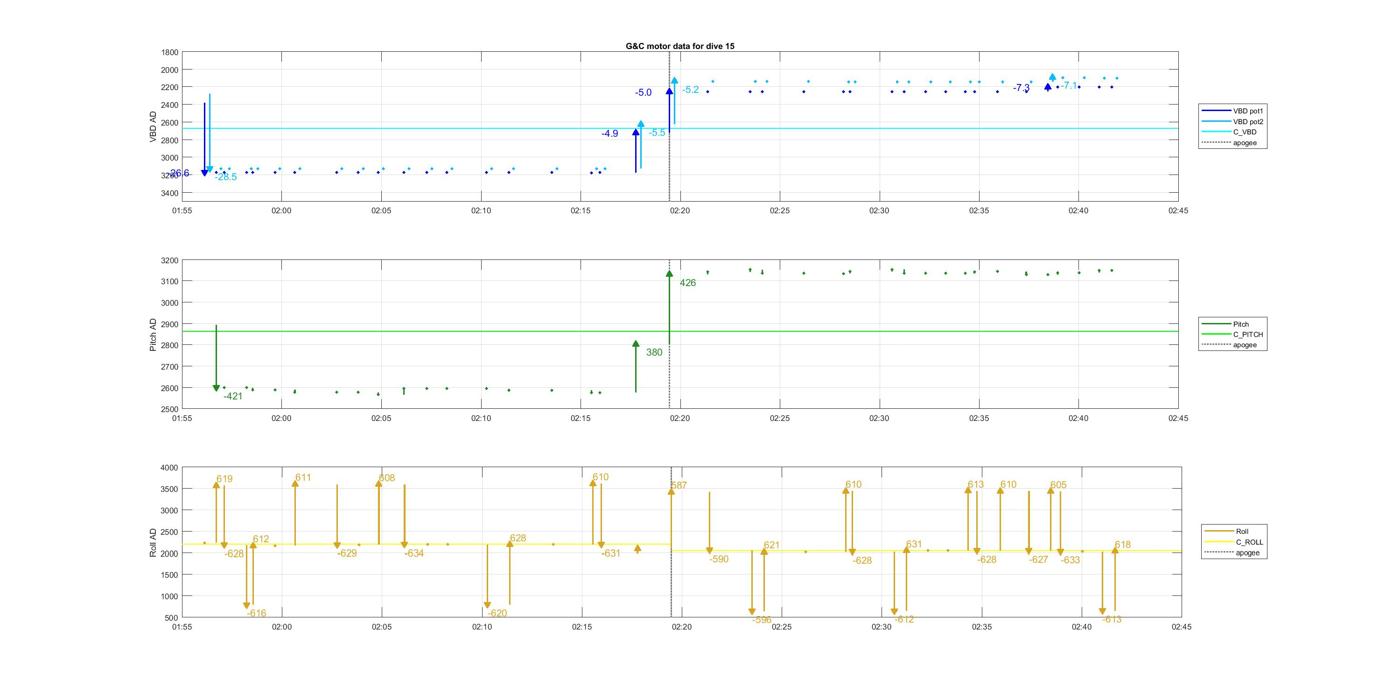The image size is (1400, 693).
Task: Click the '4000' y-axis tick on Roll plot
Action: 170,468
